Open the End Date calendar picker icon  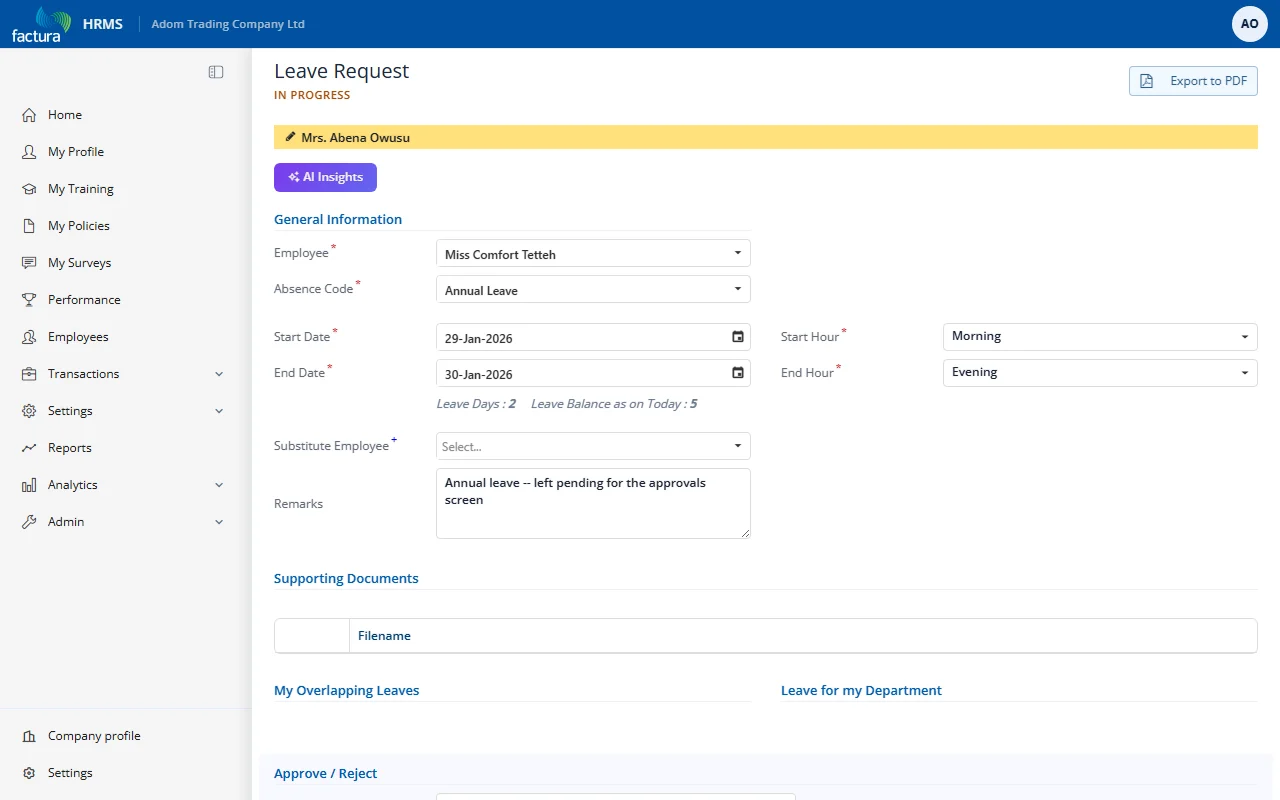pos(738,373)
